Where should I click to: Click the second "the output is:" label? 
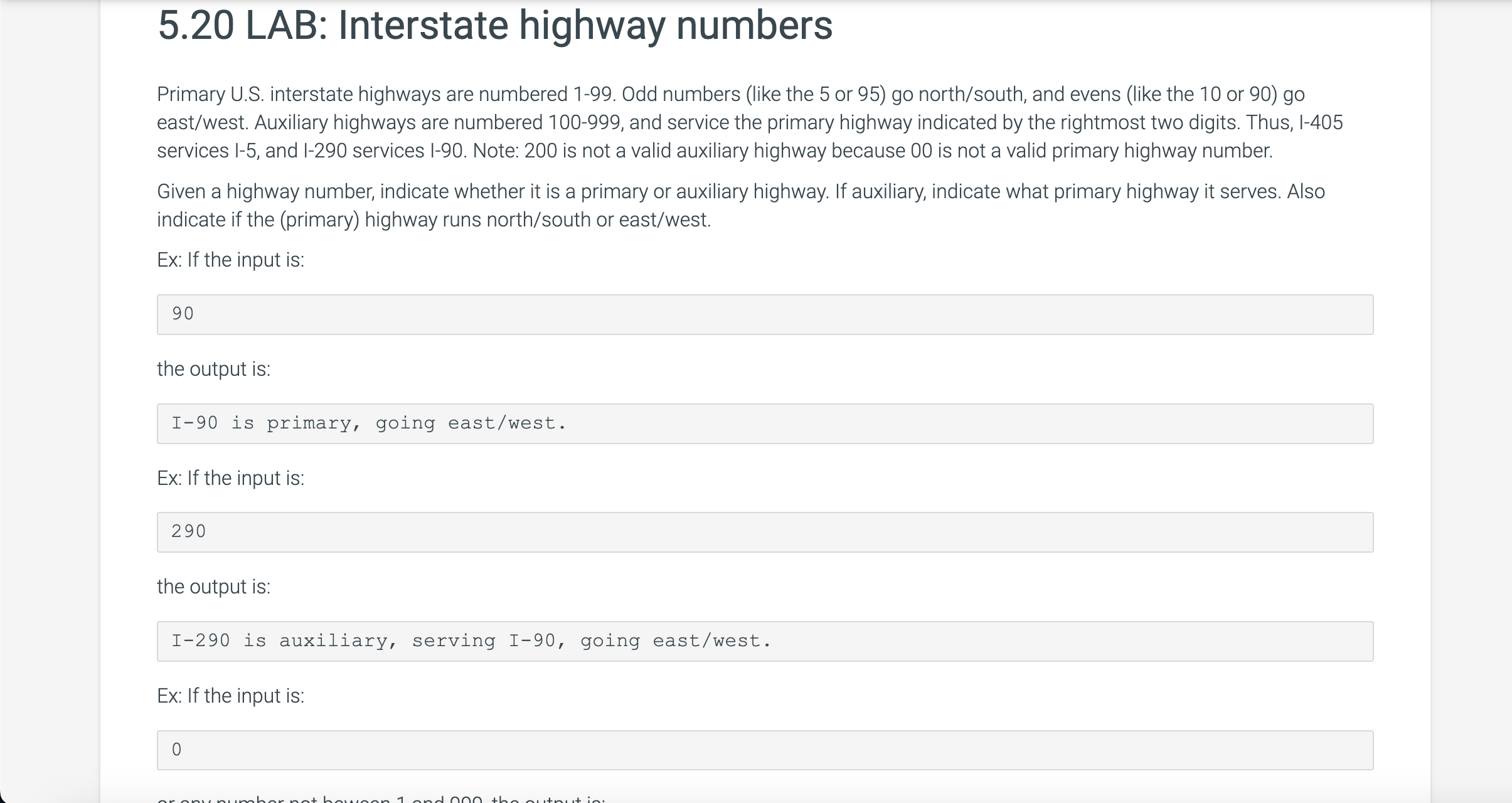click(213, 586)
